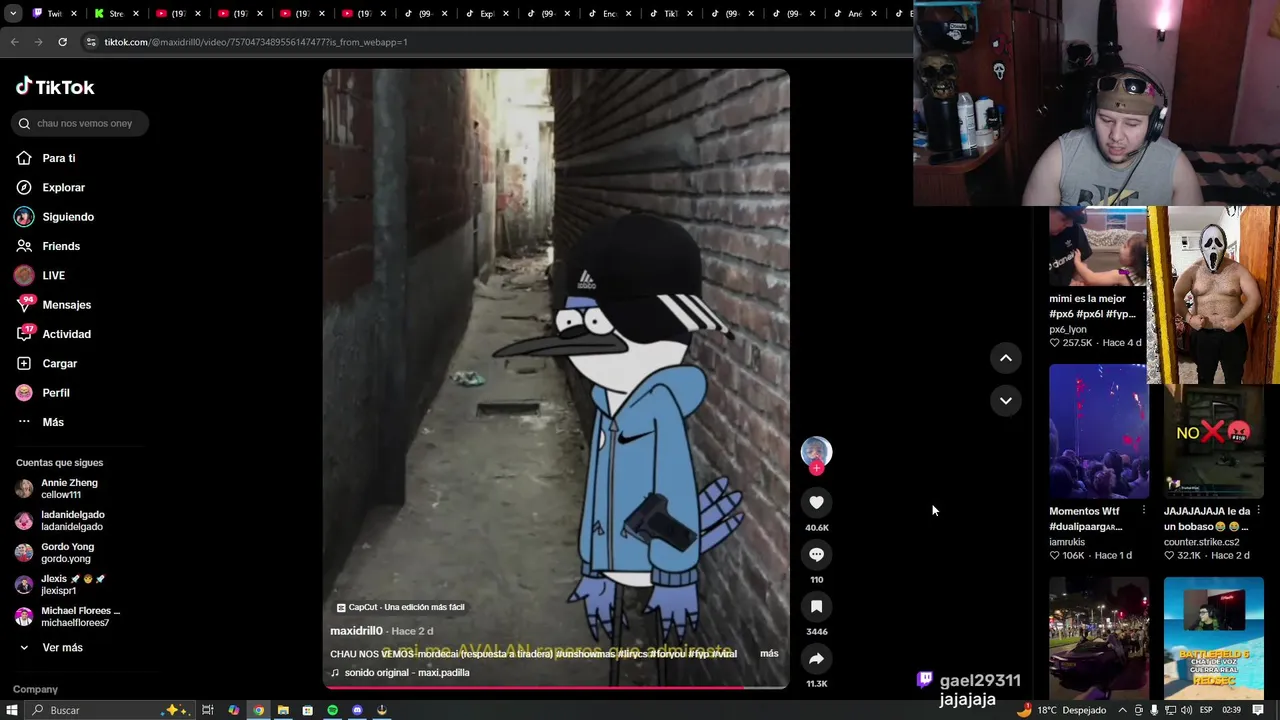This screenshot has width=1280, height=720.
Task: Open Battlefield 6 Redsec video thumbnail
Action: tap(1213, 637)
